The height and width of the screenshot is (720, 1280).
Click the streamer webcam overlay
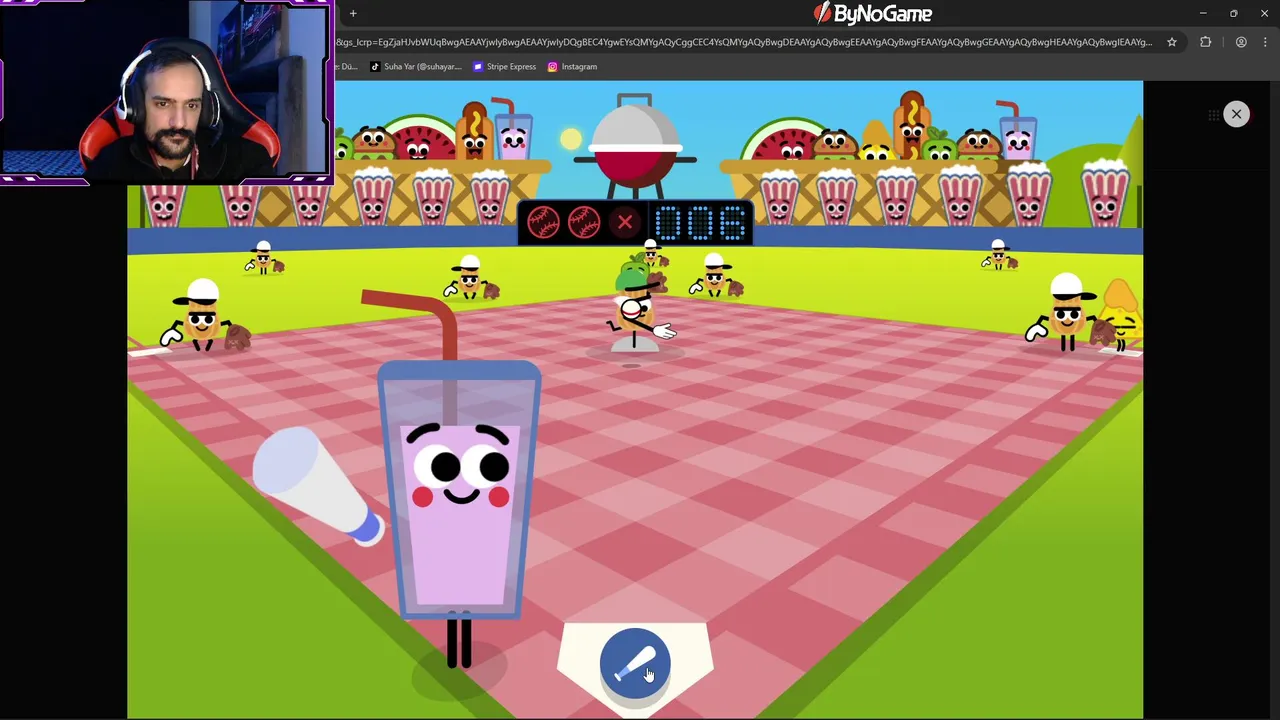(x=166, y=92)
